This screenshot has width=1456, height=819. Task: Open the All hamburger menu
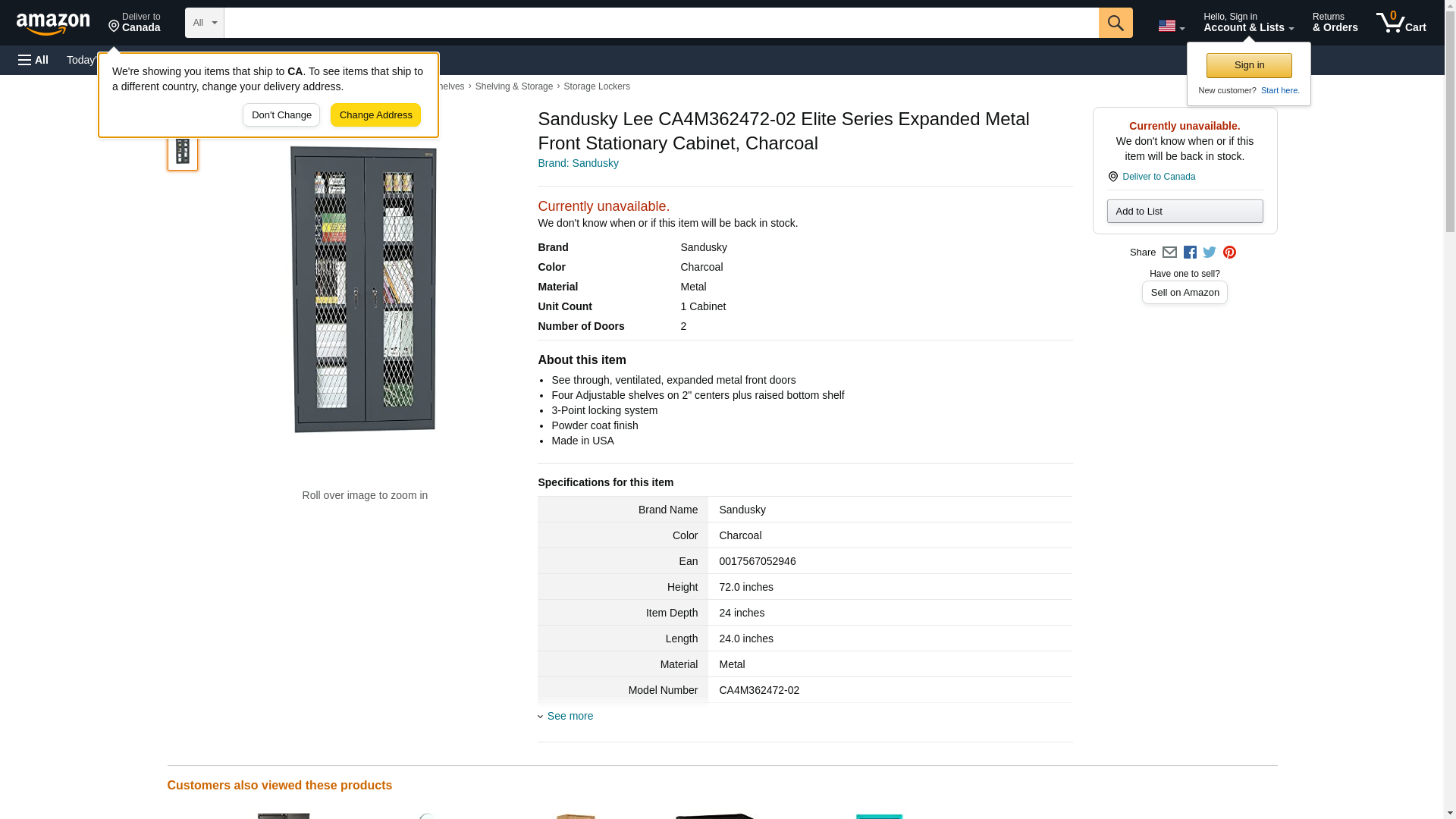click(33, 60)
